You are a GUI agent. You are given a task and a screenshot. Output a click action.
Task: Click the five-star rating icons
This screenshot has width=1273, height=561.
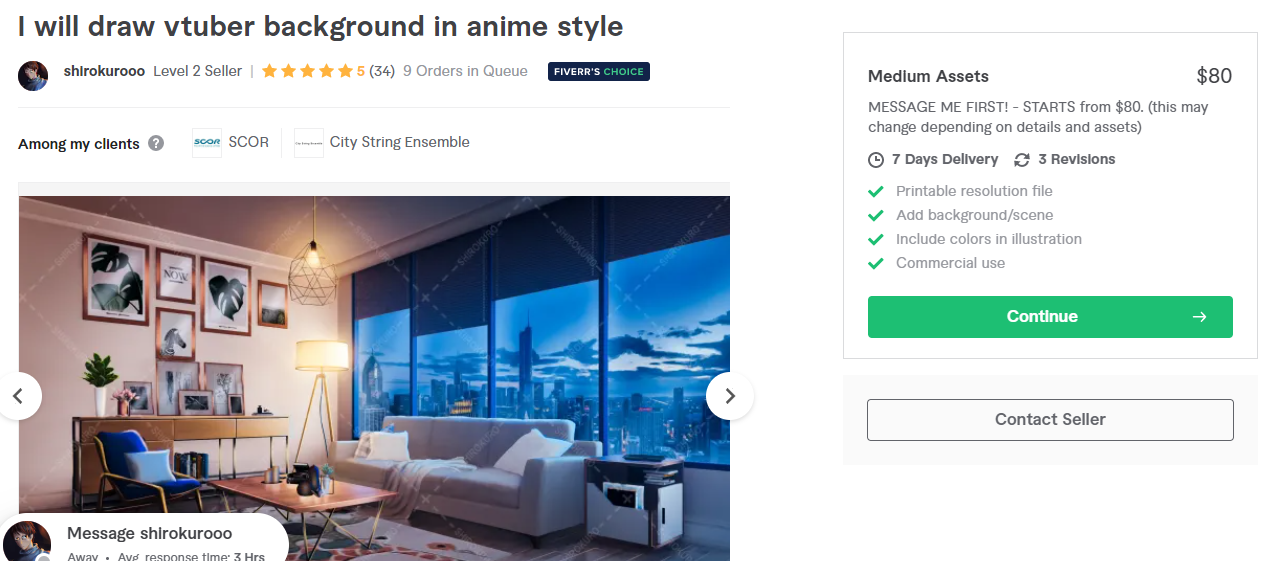coord(307,71)
